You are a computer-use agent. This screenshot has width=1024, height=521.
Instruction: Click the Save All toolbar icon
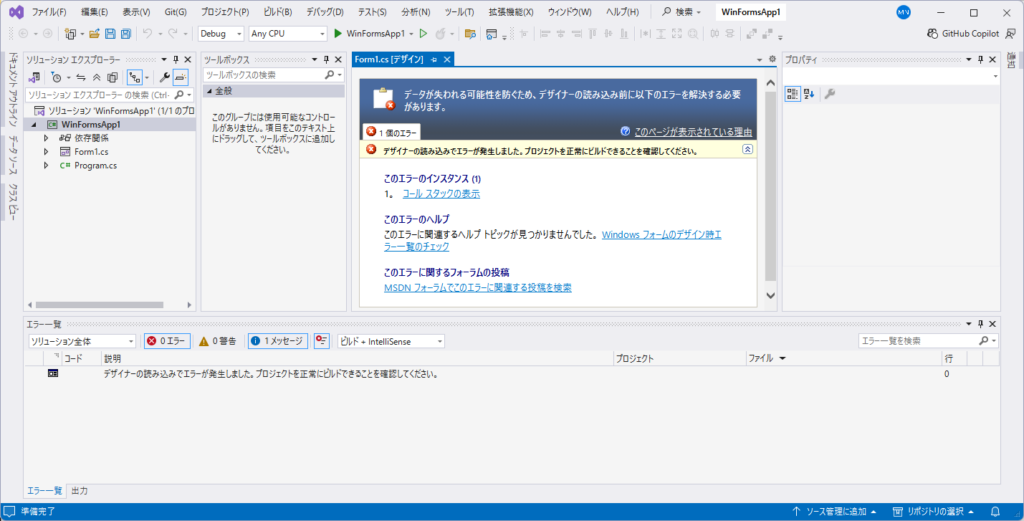pos(125,33)
